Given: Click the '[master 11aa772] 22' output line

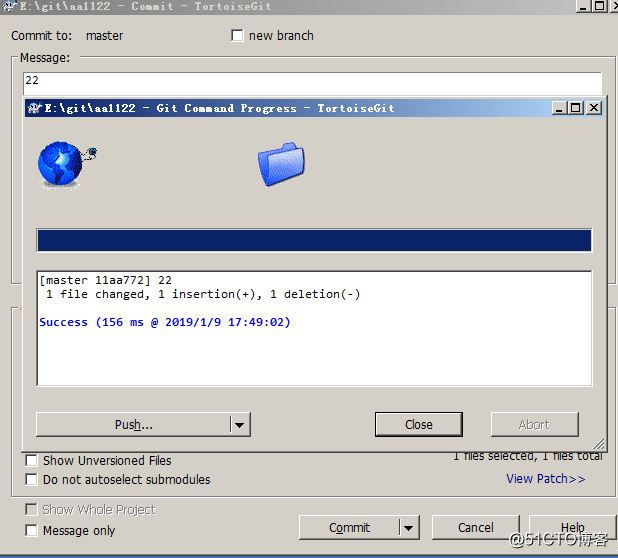Looking at the screenshot, I should [x=106, y=280].
